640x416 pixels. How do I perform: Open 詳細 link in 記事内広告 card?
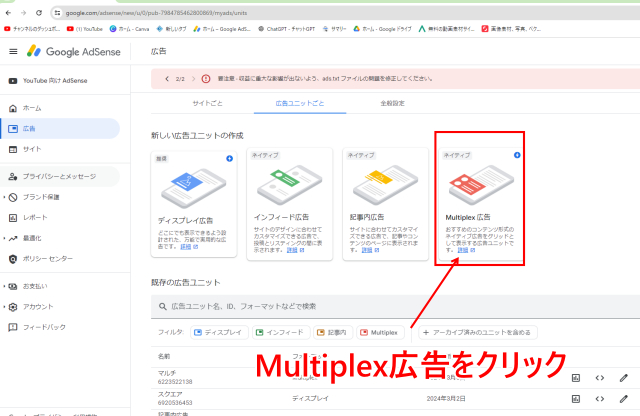point(370,250)
